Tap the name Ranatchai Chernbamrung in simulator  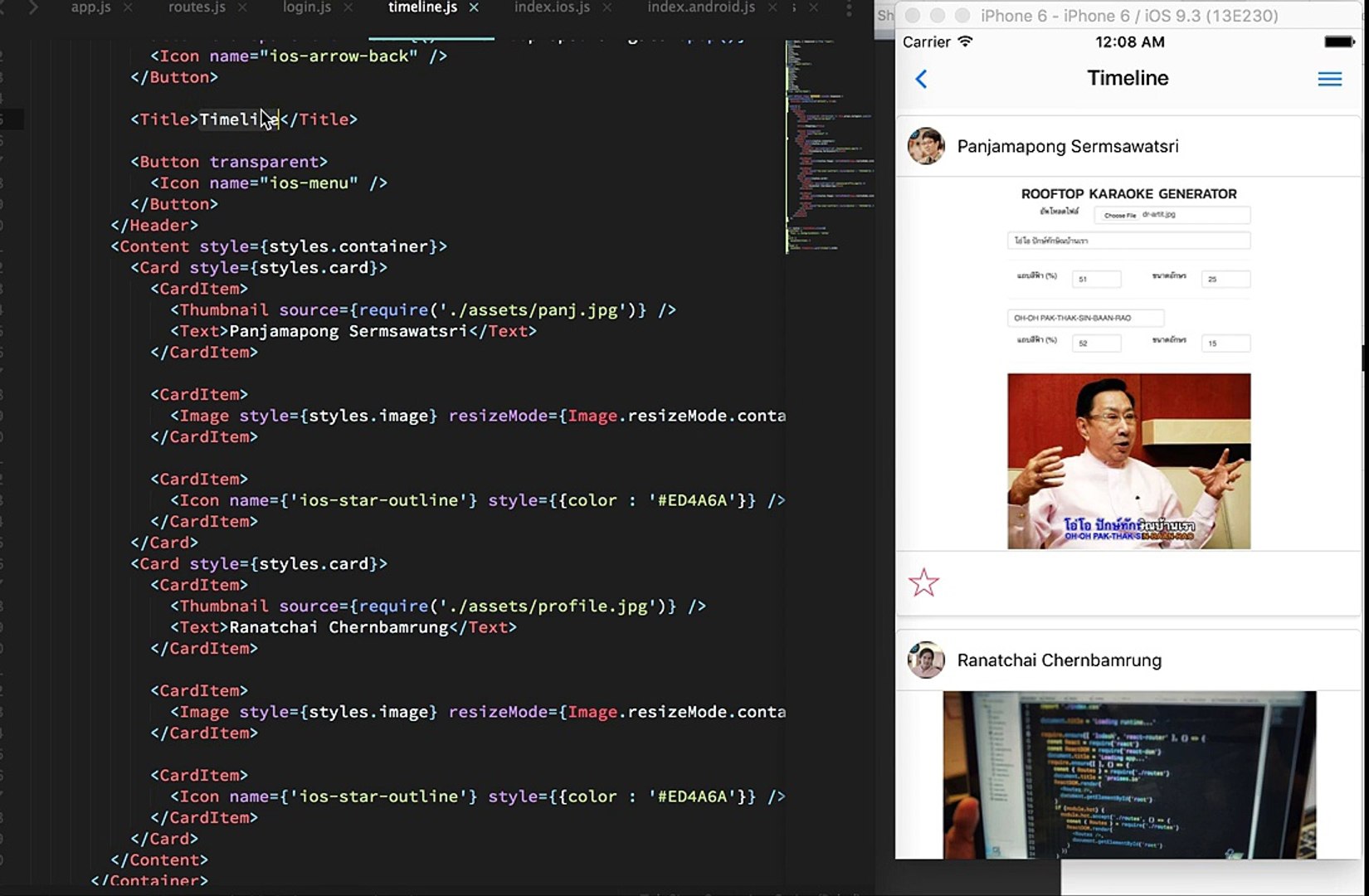pos(1060,660)
